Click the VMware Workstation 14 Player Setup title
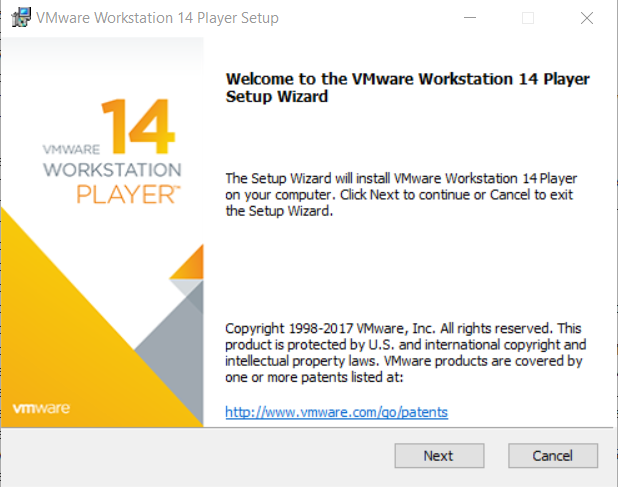The width and height of the screenshot is (618, 487). click(x=157, y=18)
